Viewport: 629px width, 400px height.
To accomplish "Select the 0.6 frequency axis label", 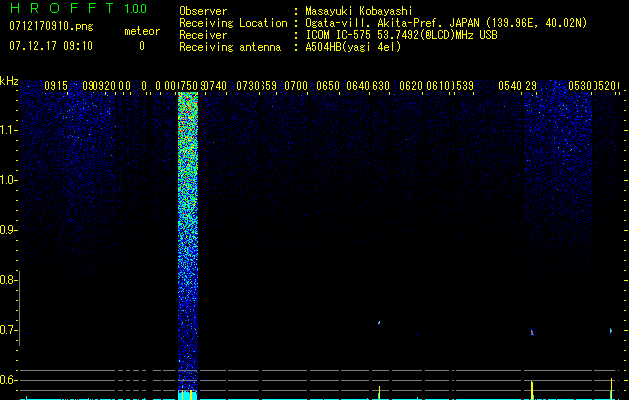I will 8,380.
